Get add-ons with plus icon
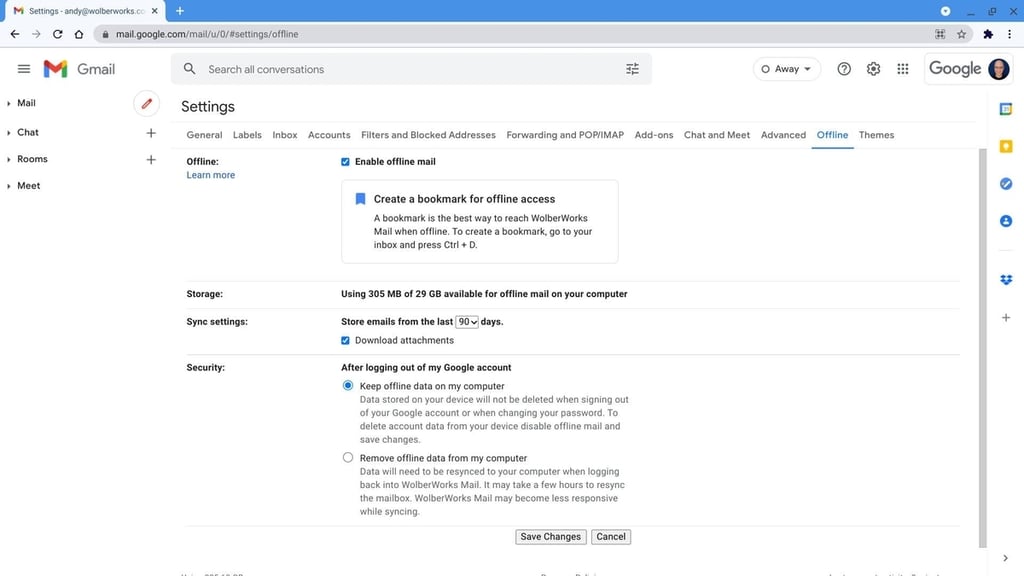Viewport: 1024px width, 576px height. 1006,317
